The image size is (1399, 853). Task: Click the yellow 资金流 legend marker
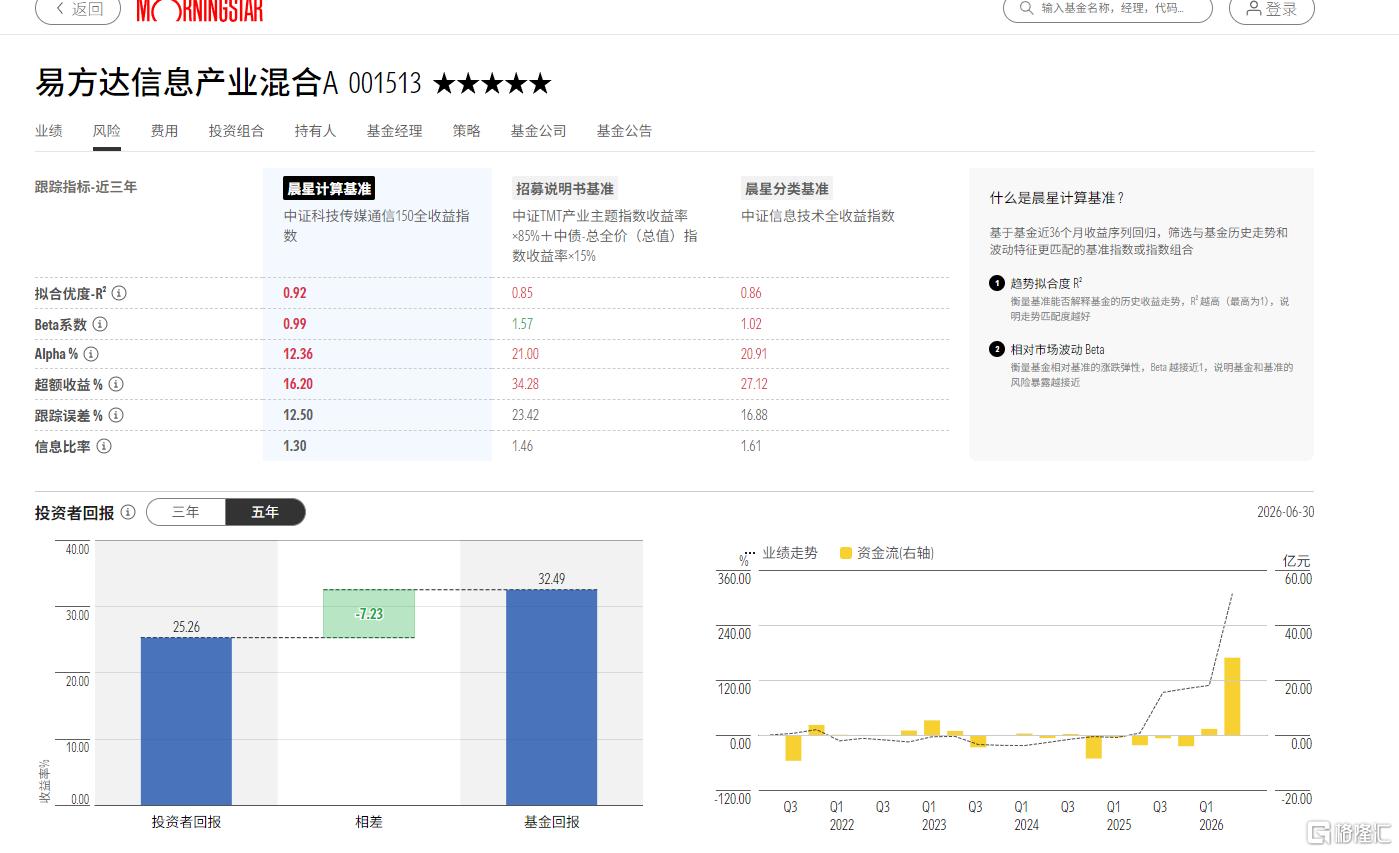point(846,553)
